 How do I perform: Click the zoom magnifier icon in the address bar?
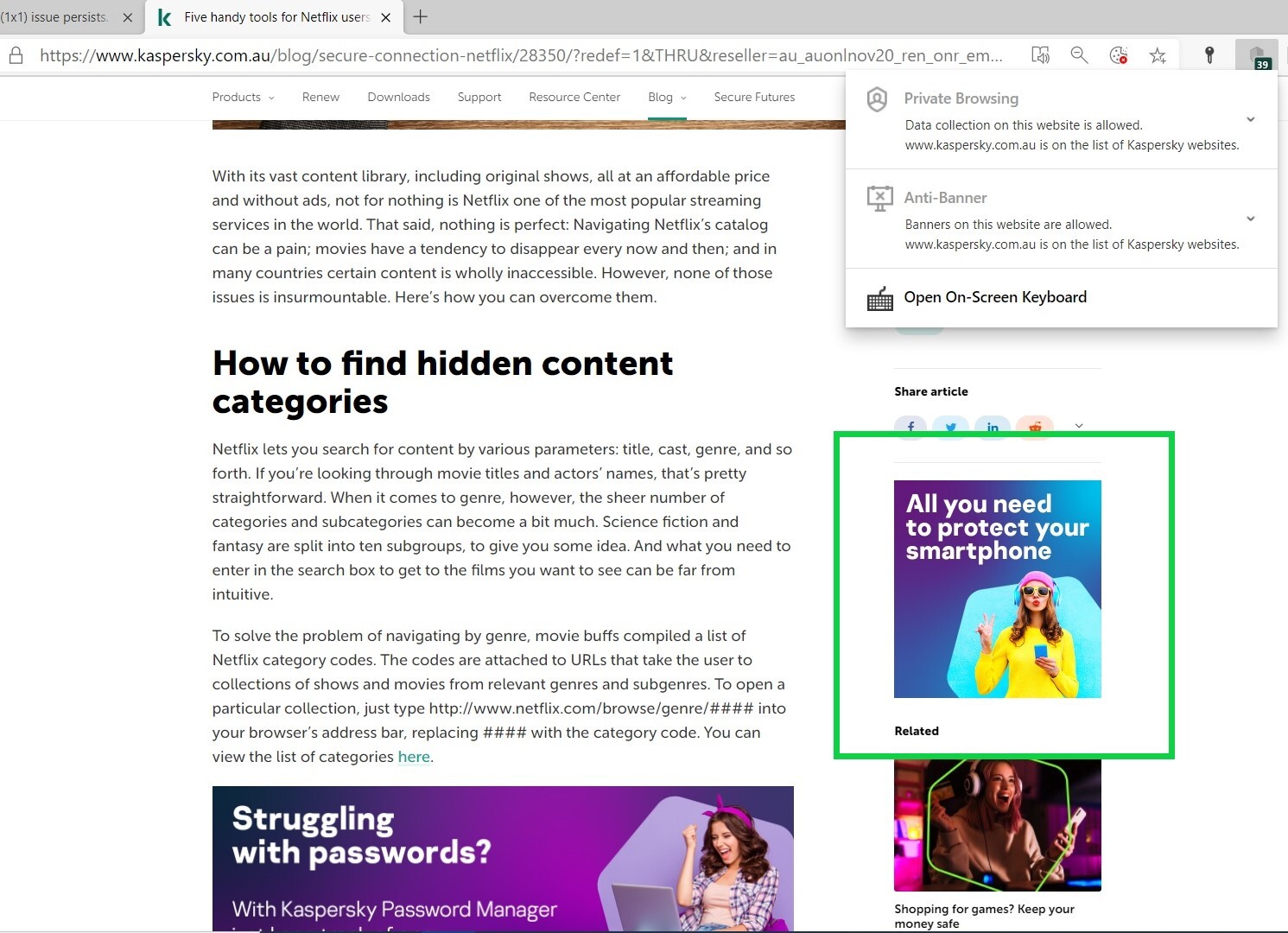(x=1079, y=55)
